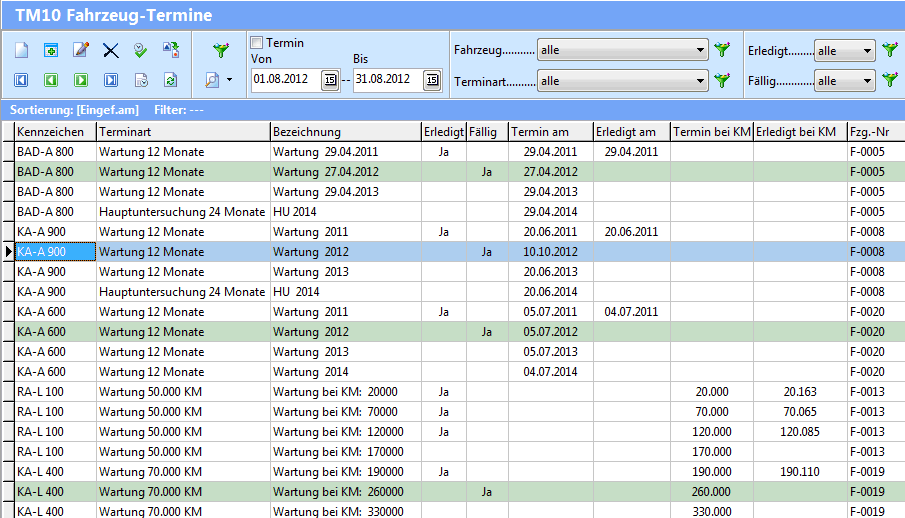
Task: Click the Termin am column header
Action: 550,132
